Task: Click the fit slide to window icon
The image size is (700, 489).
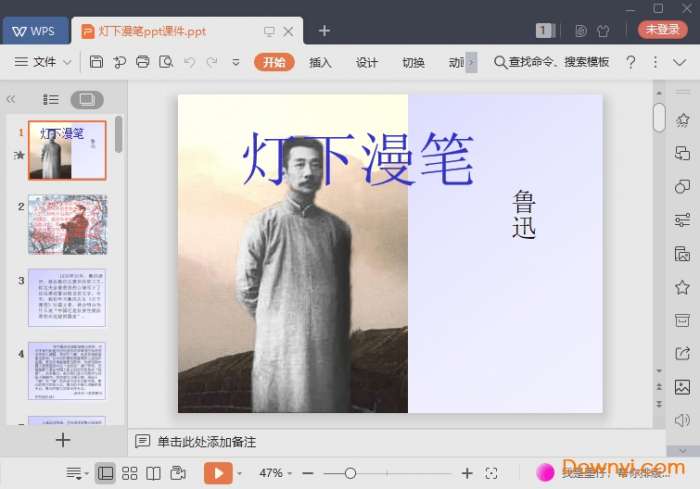Action: tap(491, 473)
